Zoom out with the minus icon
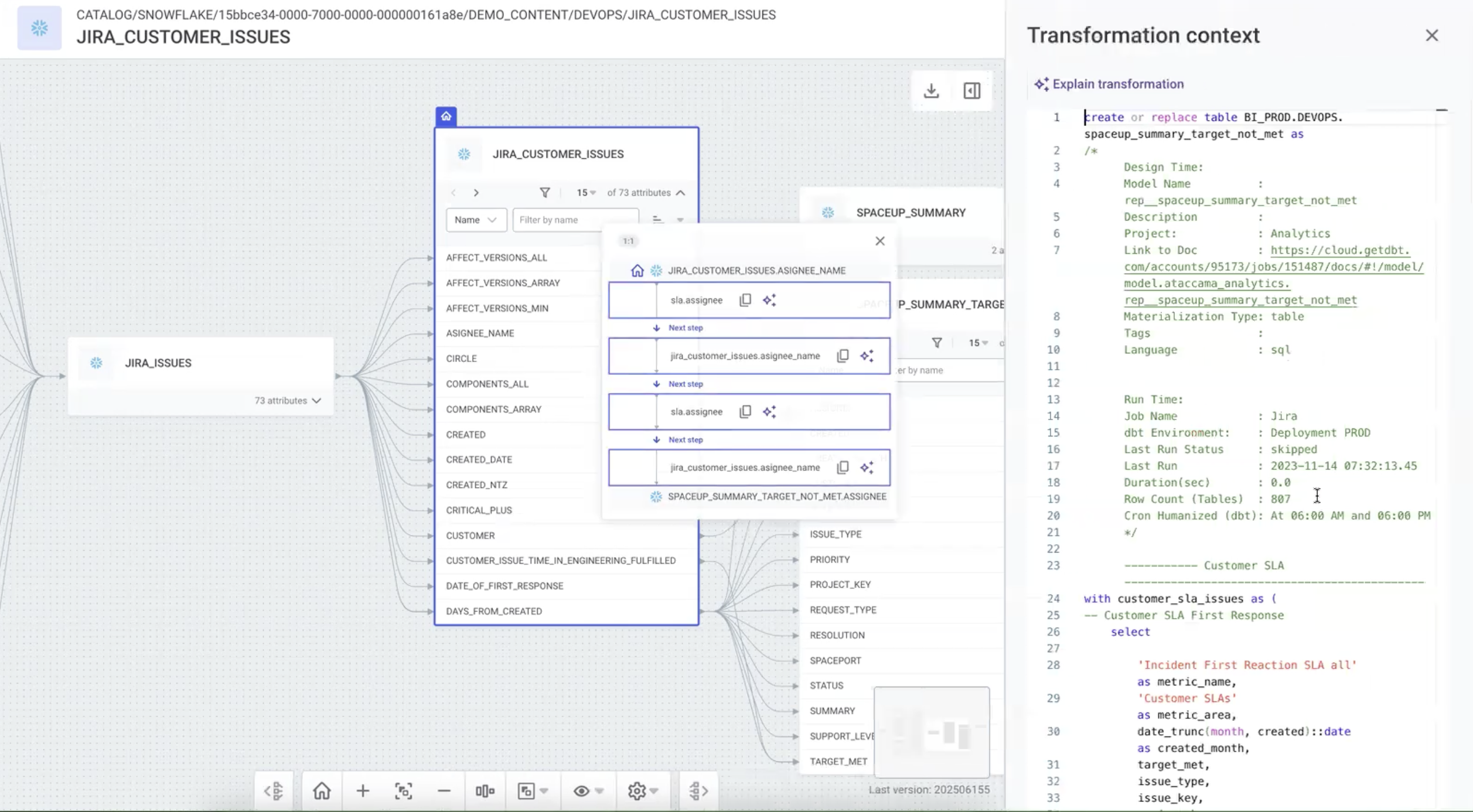The width and height of the screenshot is (1473, 812). click(x=444, y=790)
